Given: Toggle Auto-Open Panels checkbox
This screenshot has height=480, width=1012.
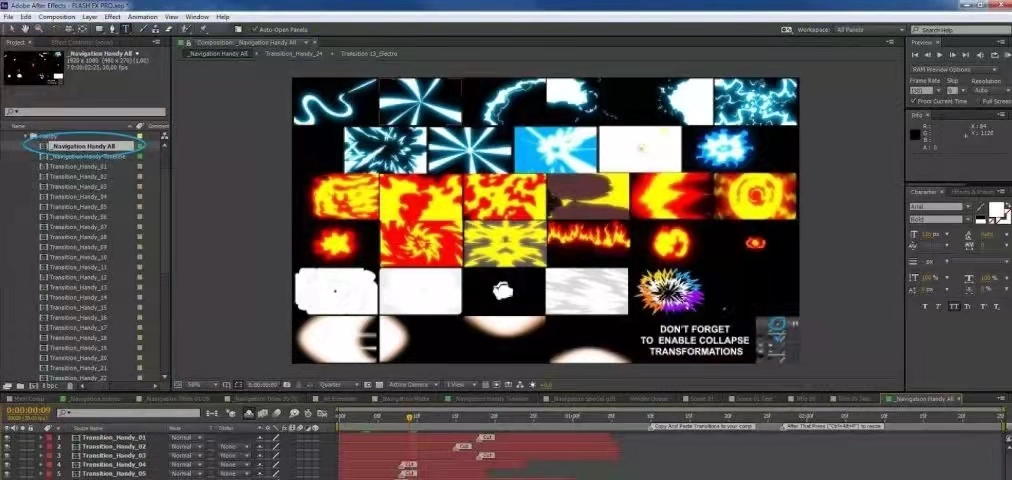Looking at the screenshot, I should 254,29.
